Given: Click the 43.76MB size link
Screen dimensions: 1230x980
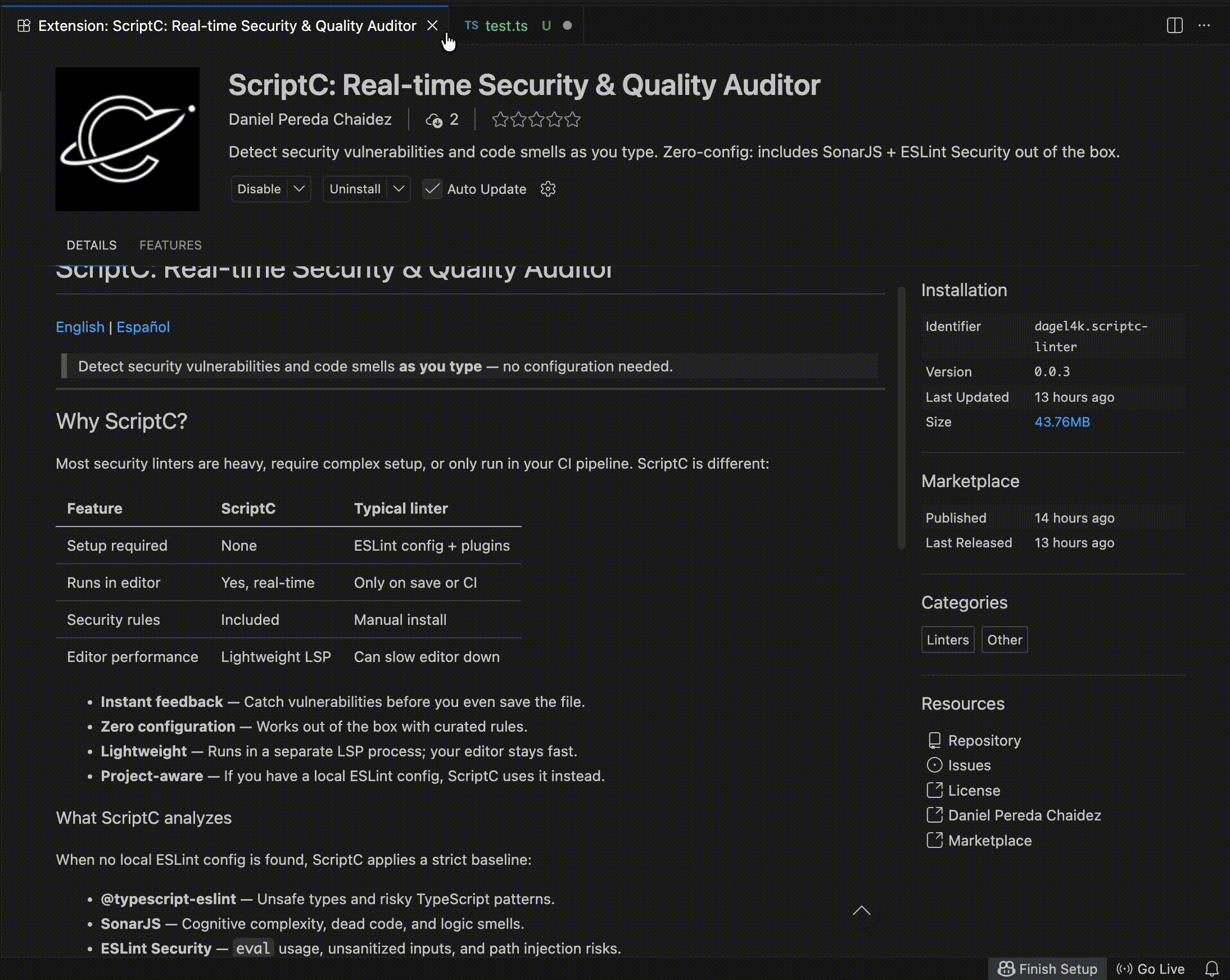Looking at the screenshot, I should point(1062,422).
